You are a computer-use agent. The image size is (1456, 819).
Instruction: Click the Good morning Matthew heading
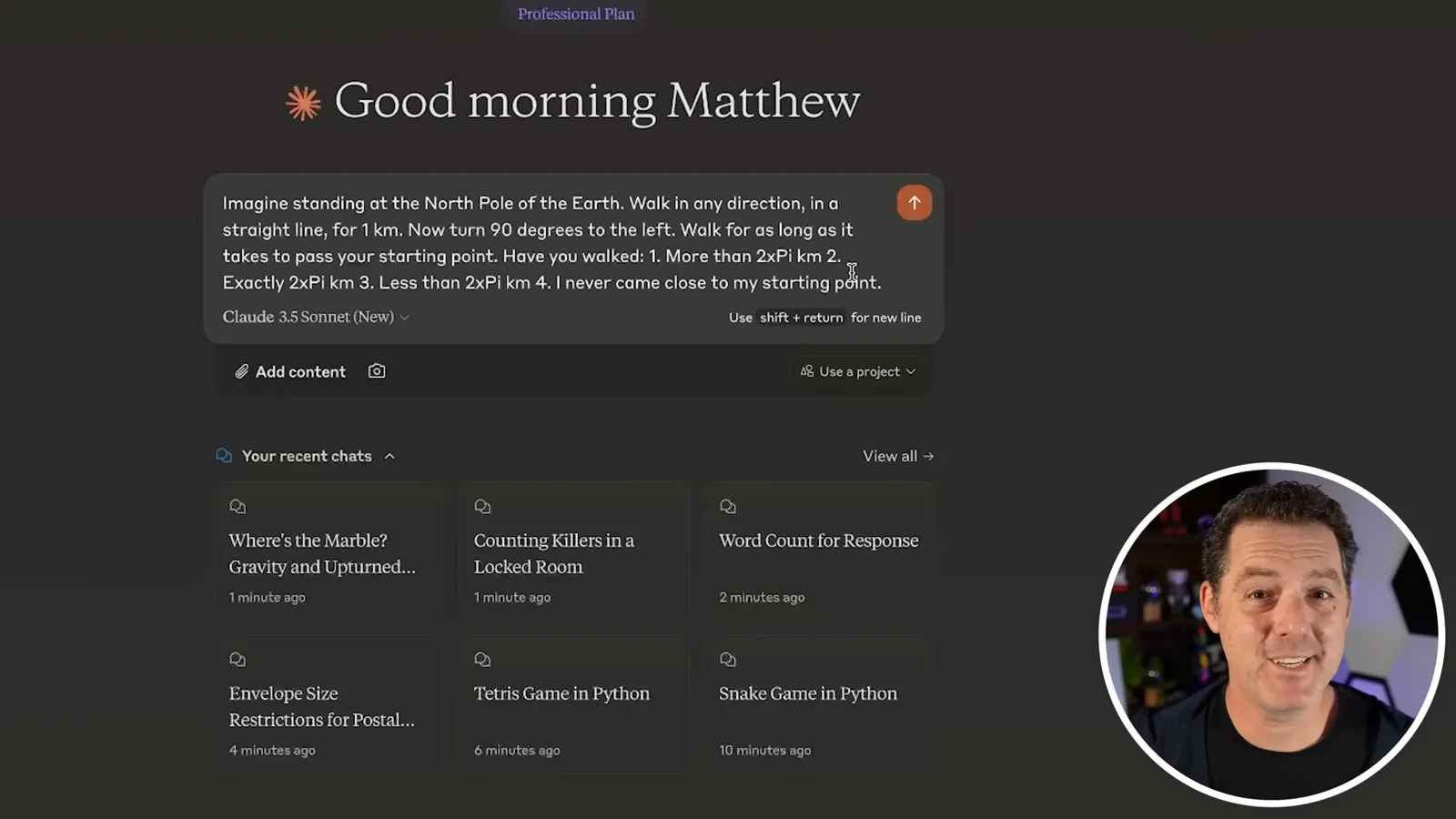597,100
